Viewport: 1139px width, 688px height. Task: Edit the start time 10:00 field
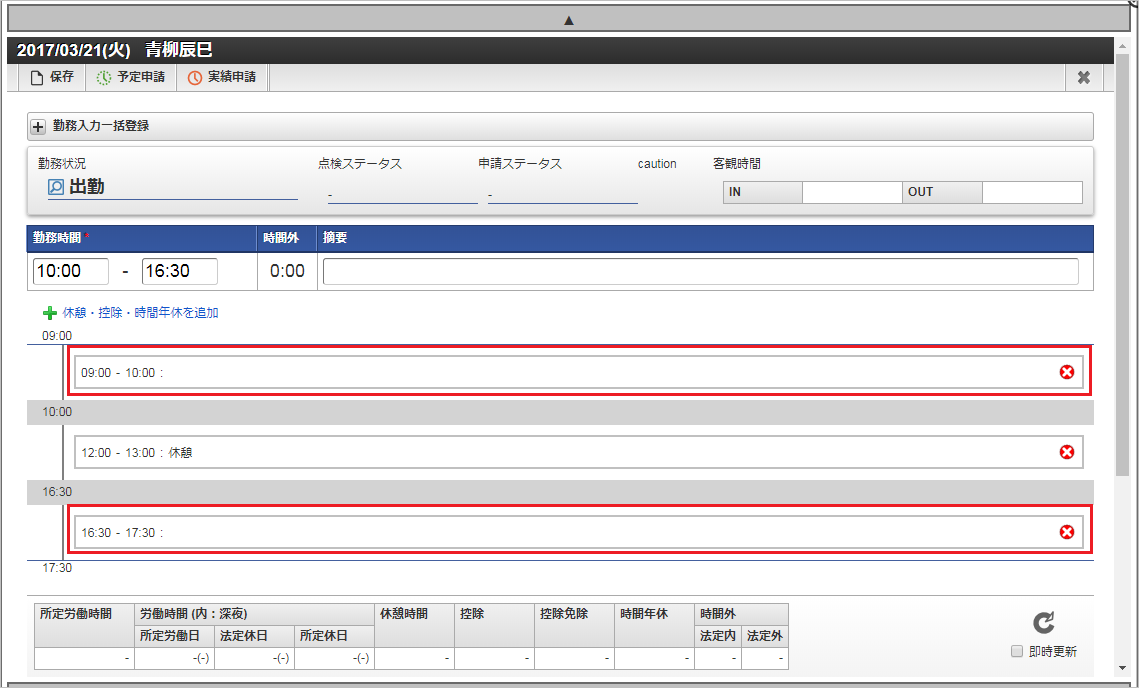tap(70, 271)
